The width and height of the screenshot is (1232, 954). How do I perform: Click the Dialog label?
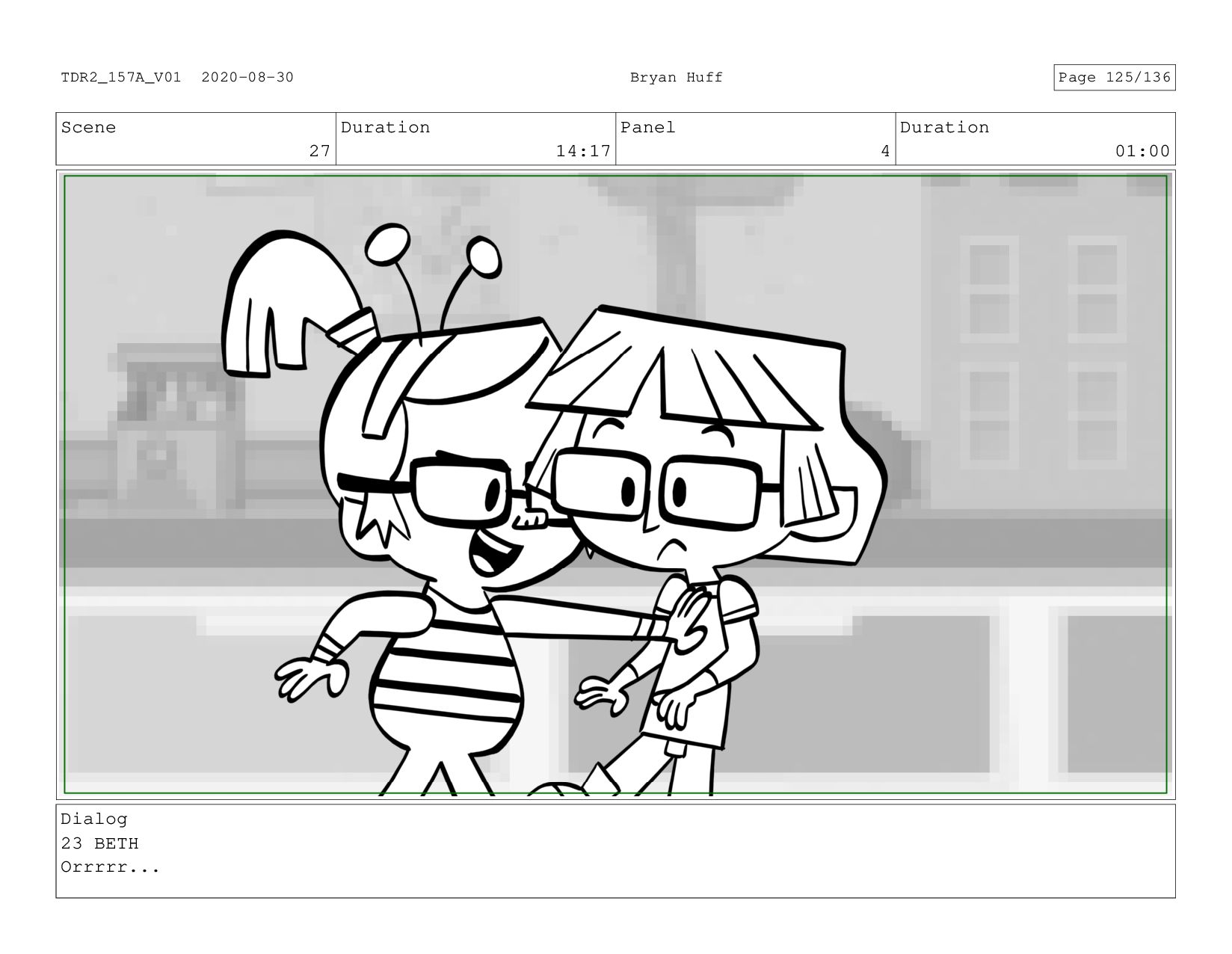click(x=94, y=819)
